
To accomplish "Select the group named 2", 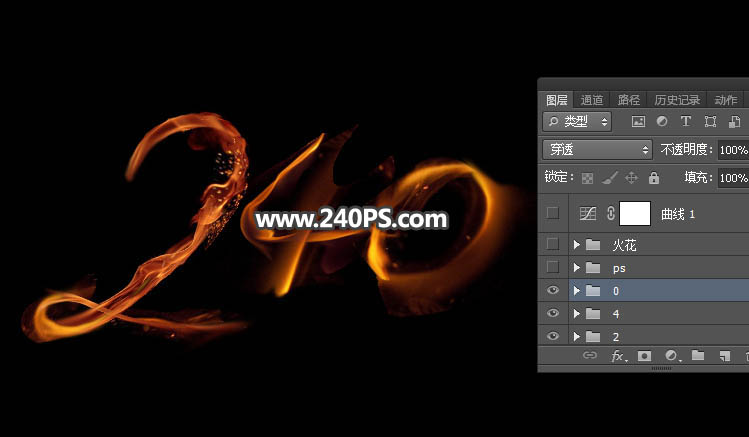I will (616, 337).
